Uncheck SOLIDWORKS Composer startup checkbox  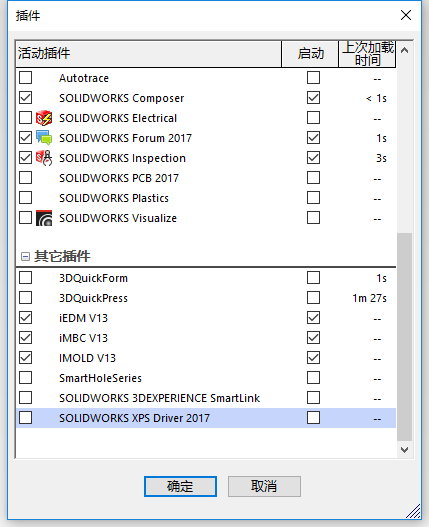coord(313,98)
